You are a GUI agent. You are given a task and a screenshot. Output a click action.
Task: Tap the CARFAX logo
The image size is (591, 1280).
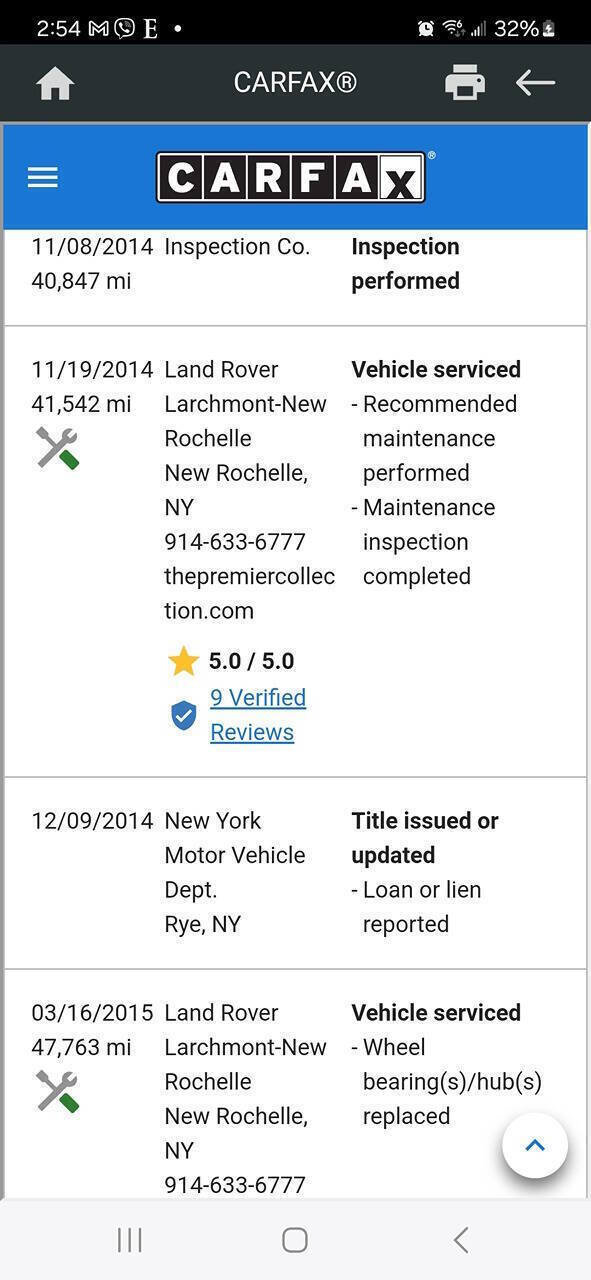(291, 177)
